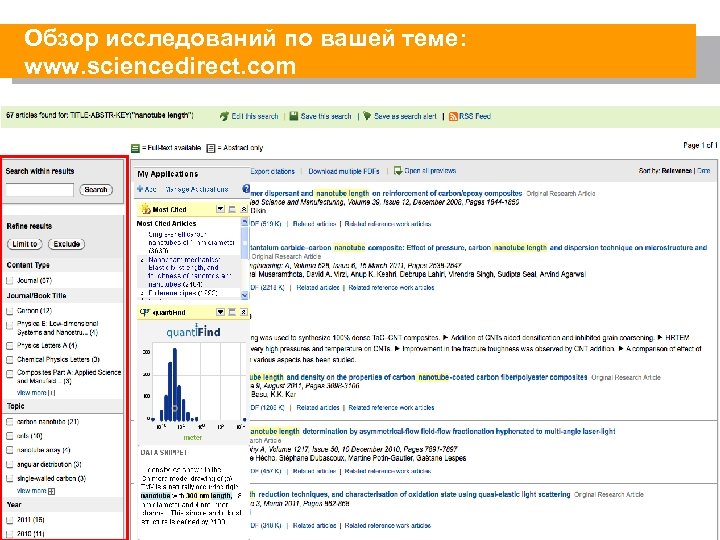The width and height of the screenshot is (720, 540).
Task: Expand view more under Journal/Book Title
Action: click(36, 393)
